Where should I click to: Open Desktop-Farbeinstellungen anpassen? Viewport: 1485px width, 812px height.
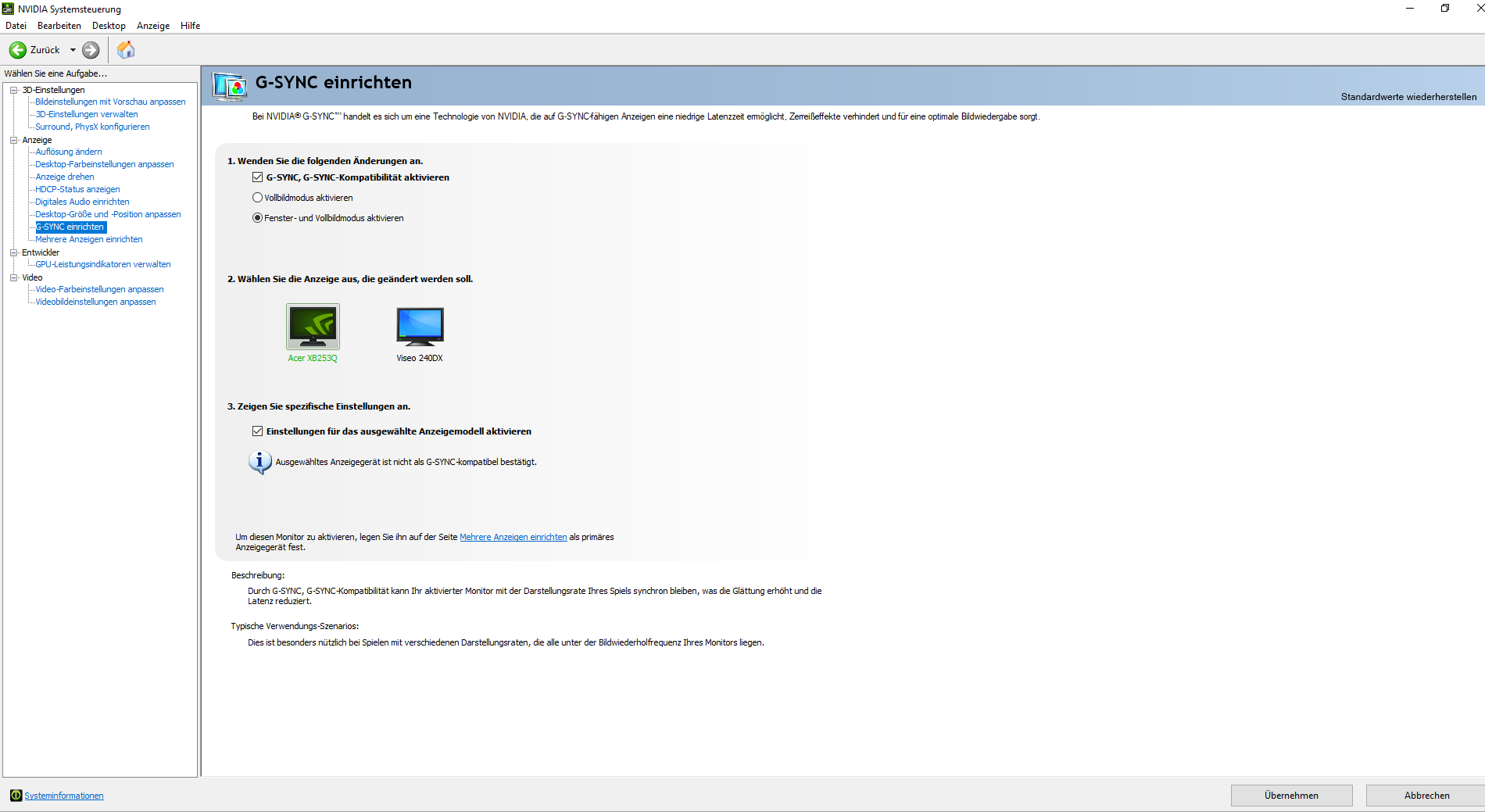point(105,164)
